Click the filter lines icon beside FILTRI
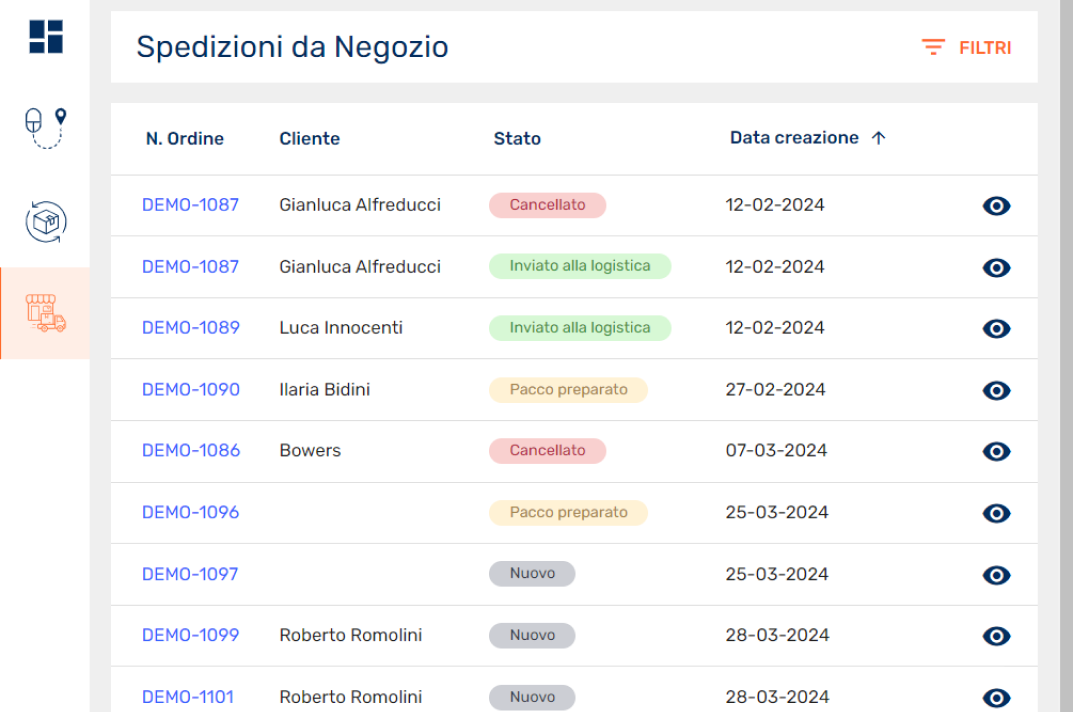This screenshot has height=712, width=1073. click(933, 48)
